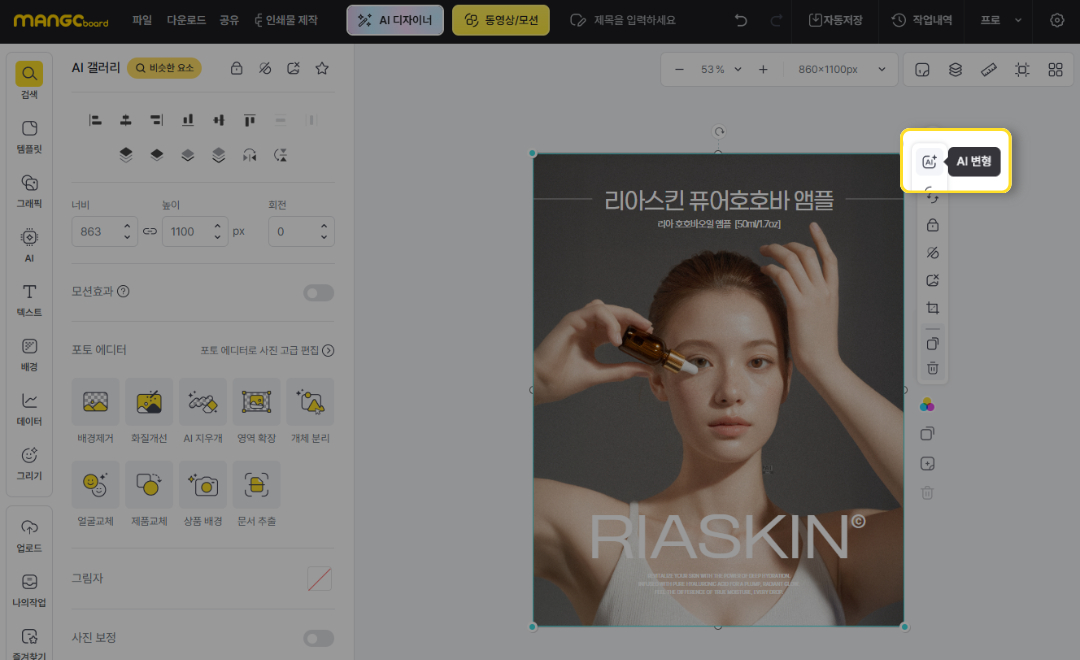This screenshot has height=660, width=1080.
Task: Click the 얼굴교체 face swap icon
Action: coord(96,485)
